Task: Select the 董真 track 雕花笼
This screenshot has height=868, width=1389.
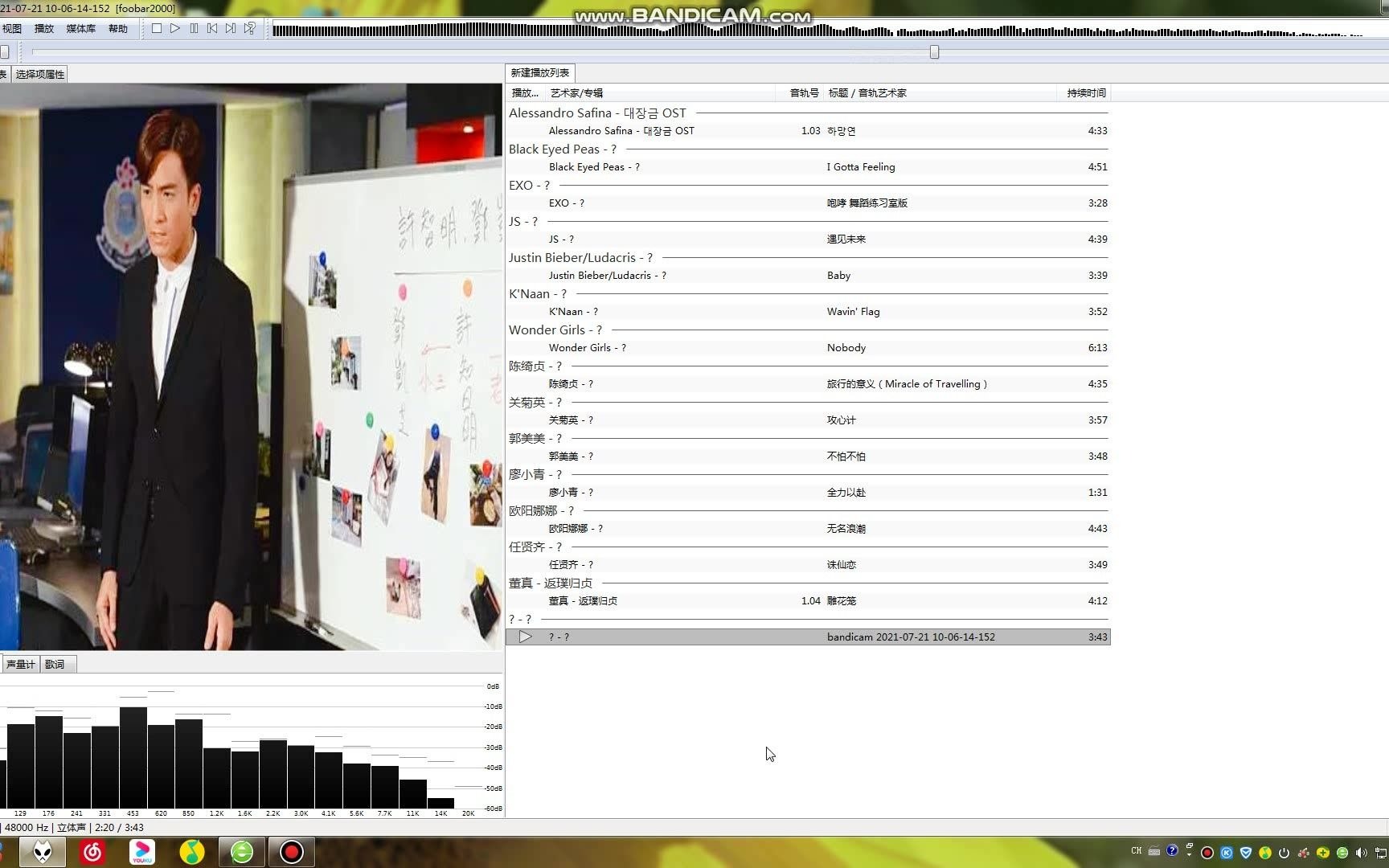Action: 808,600
